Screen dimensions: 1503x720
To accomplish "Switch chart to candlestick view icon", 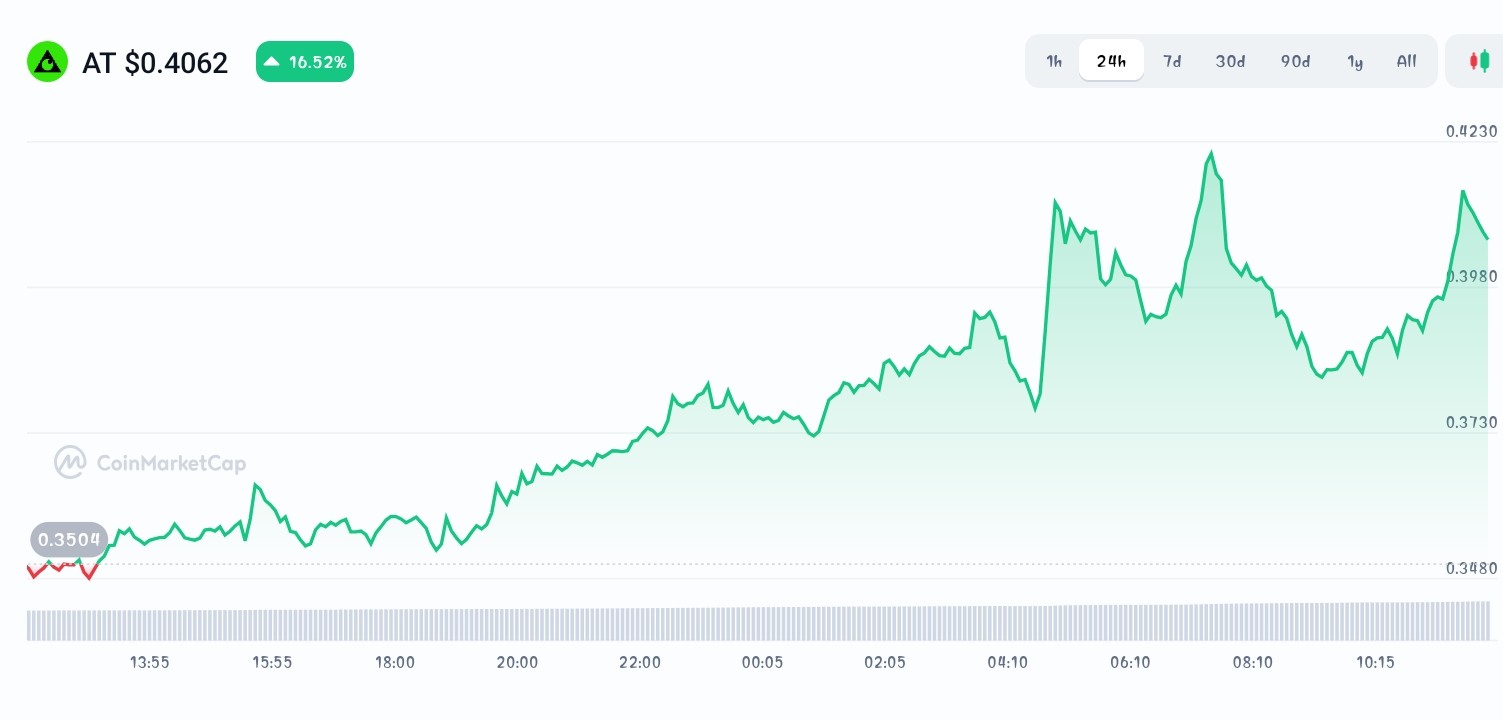I will click(x=1479, y=61).
